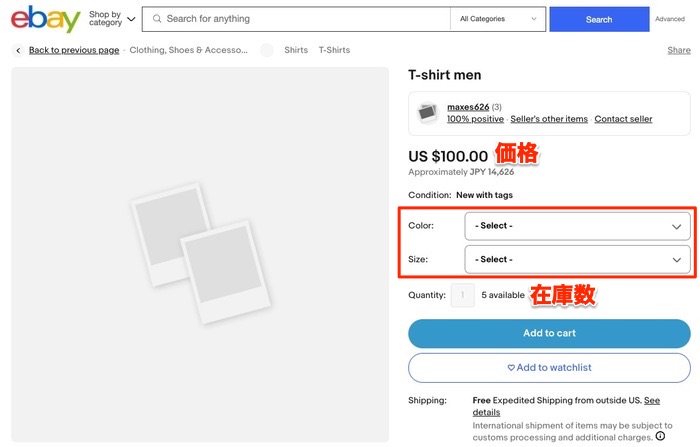Add item to watchlist
Image resolution: width=700 pixels, height=447 pixels.
549,367
